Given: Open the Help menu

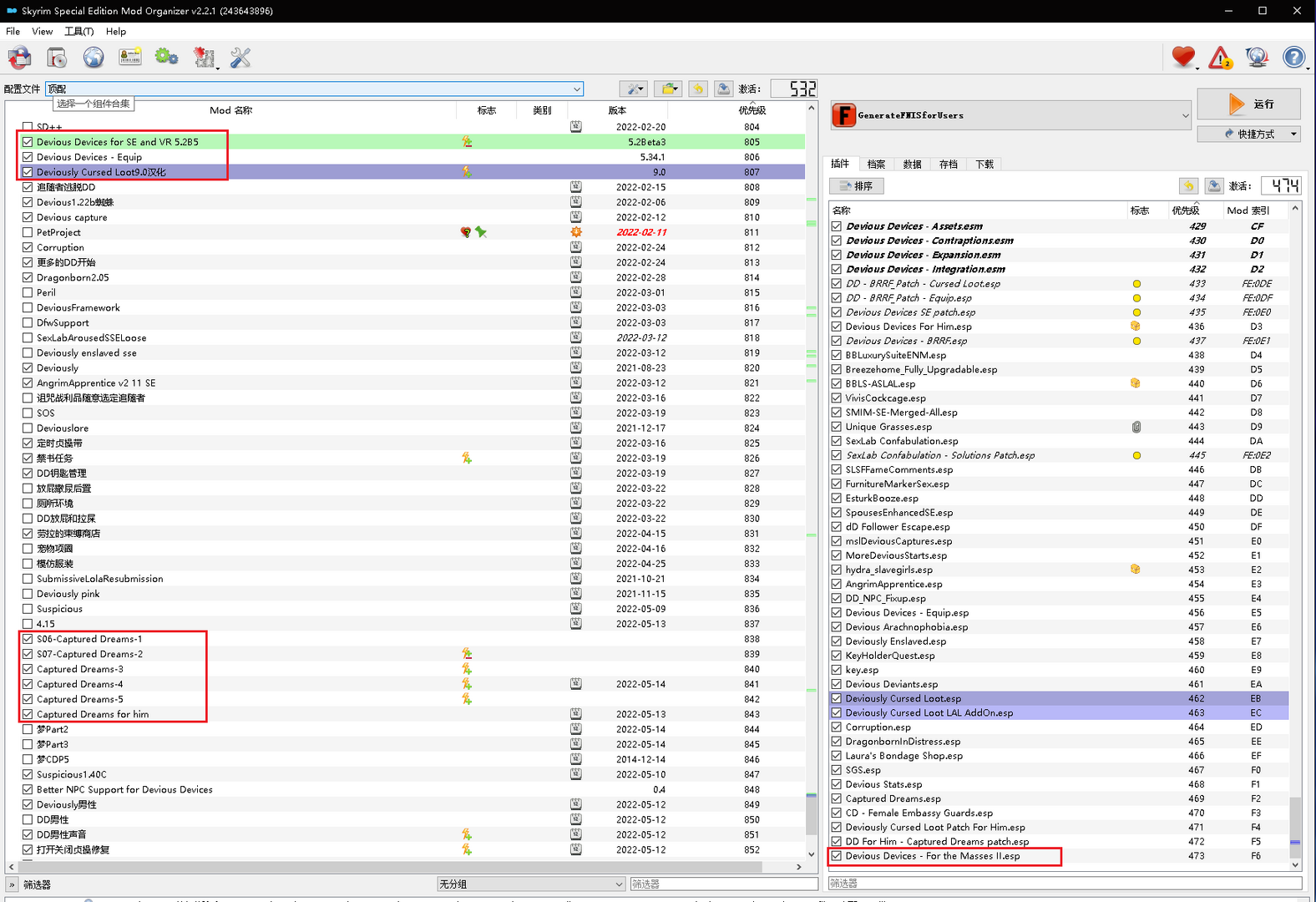Looking at the screenshot, I should coord(116,32).
